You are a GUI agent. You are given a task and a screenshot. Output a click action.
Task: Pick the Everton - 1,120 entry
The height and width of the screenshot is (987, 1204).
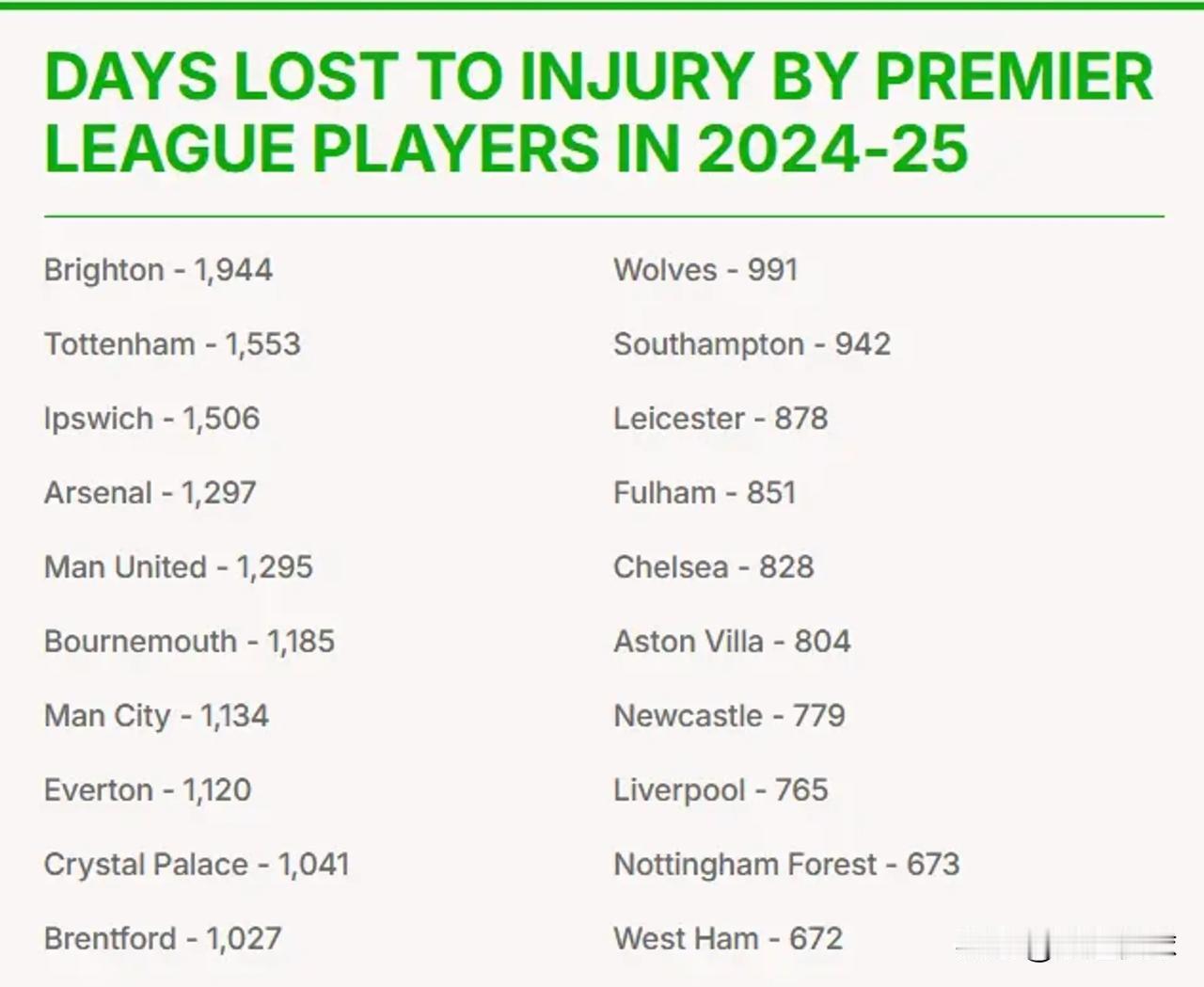point(148,790)
